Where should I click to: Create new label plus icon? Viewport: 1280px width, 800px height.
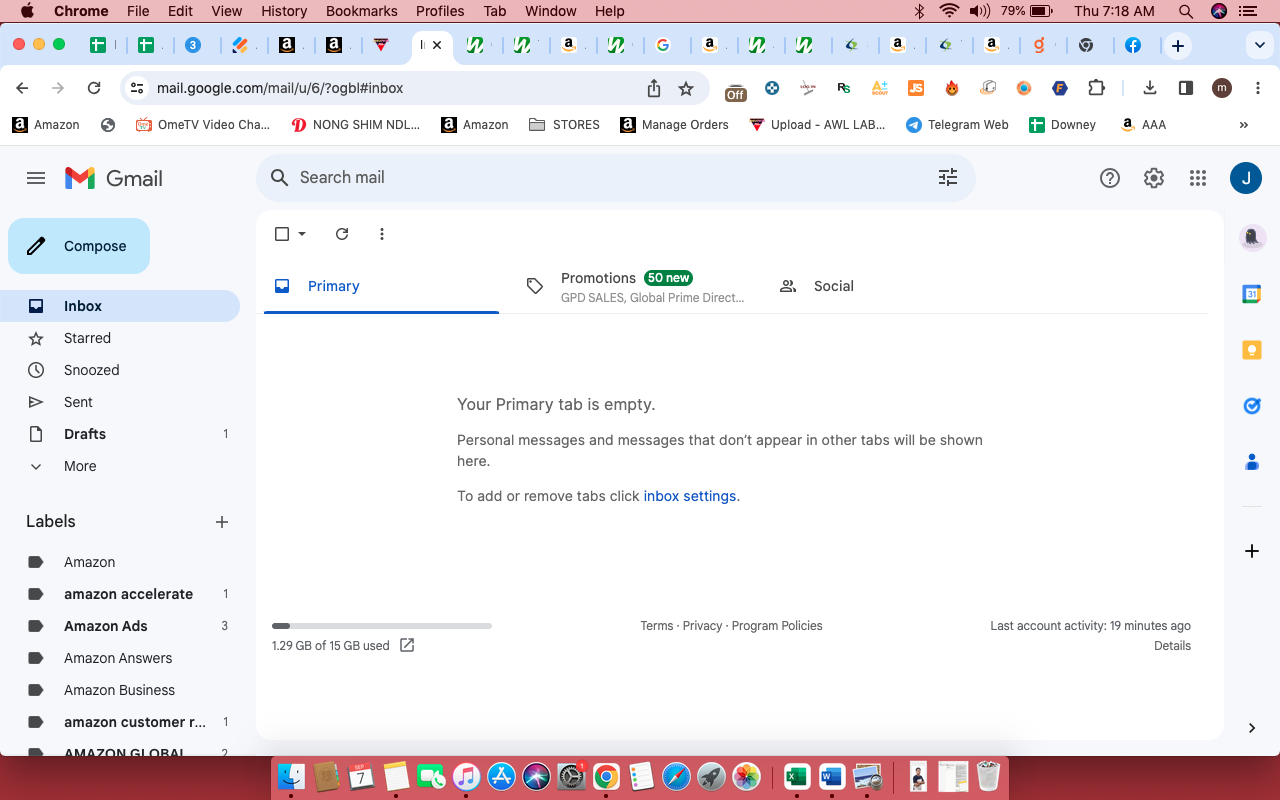click(x=222, y=522)
